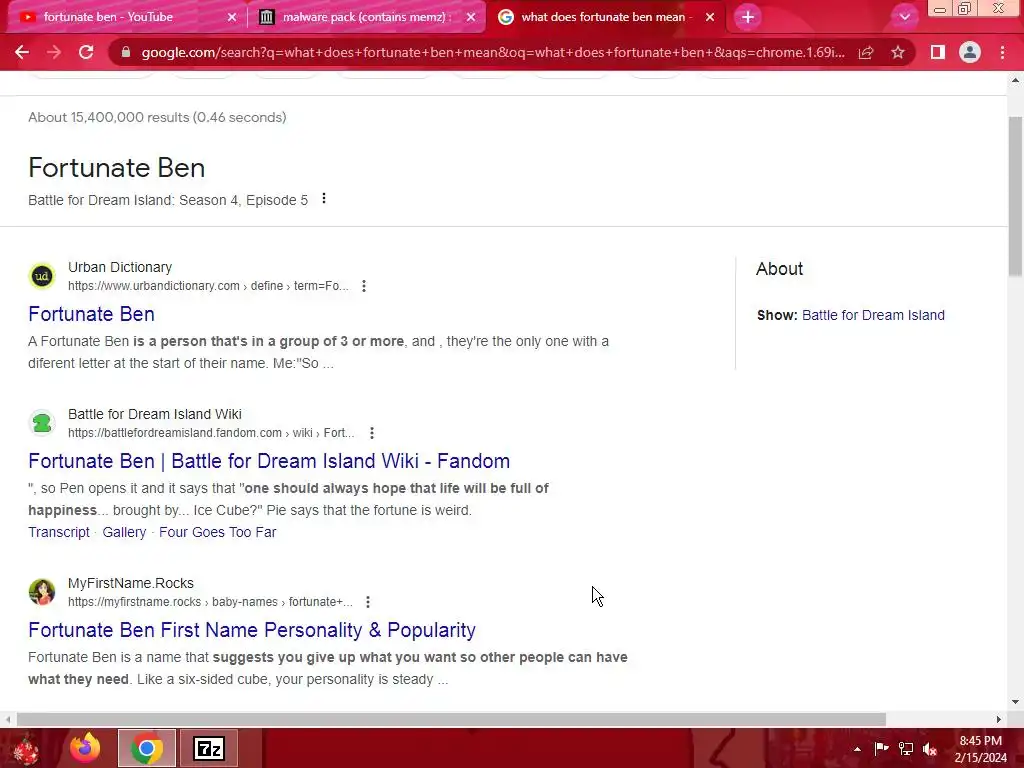Open the Start menu button
This screenshot has height=768, width=1024.
pyautogui.click(x=26, y=749)
